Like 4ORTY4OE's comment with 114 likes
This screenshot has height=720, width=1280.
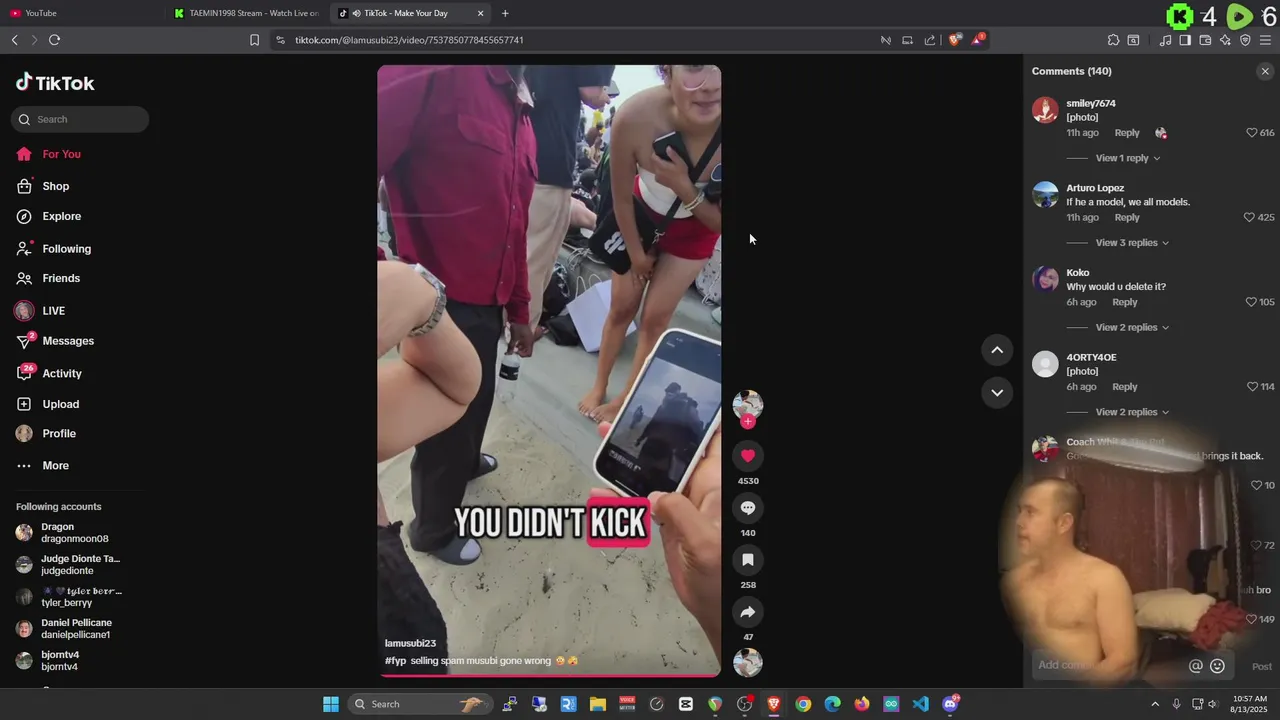coord(1252,387)
